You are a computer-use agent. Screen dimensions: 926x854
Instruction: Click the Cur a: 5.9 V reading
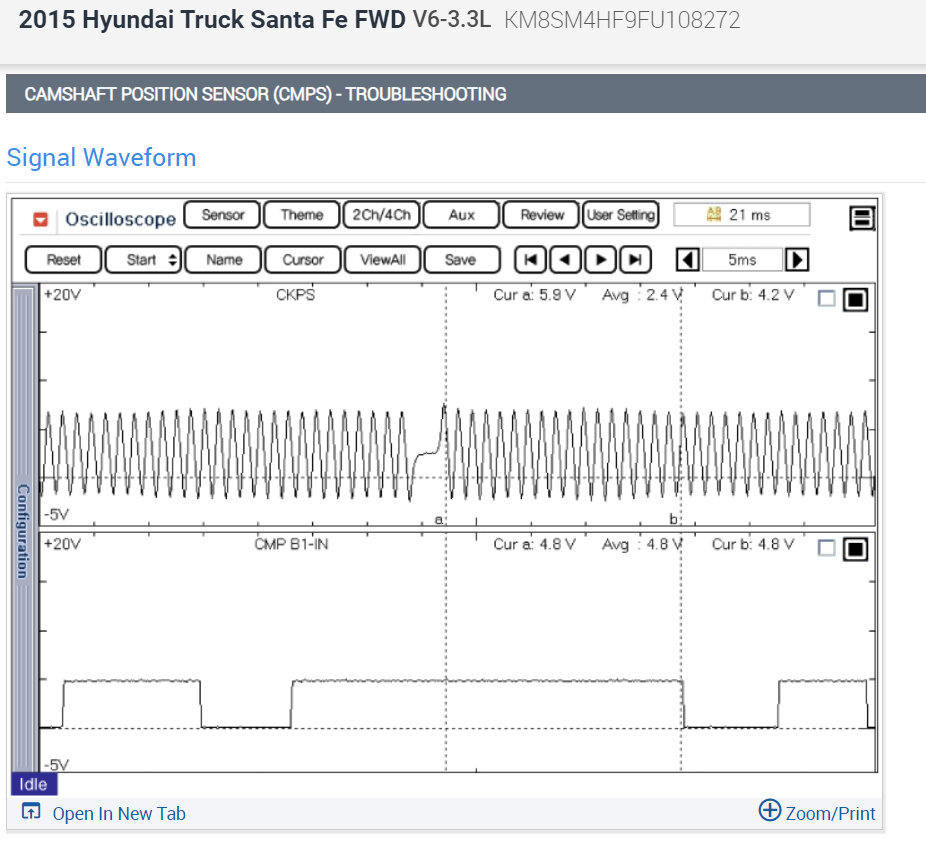[x=534, y=295]
